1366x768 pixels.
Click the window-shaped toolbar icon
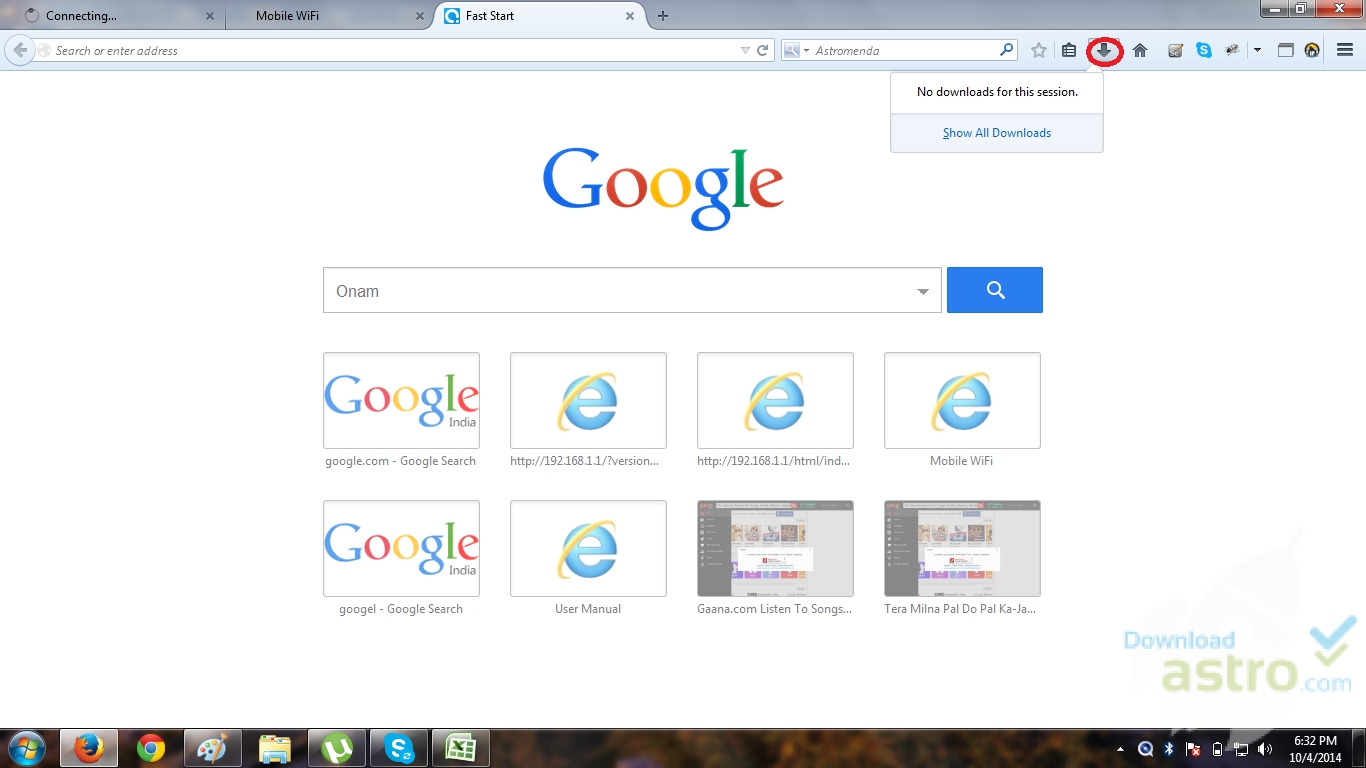(x=1286, y=50)
